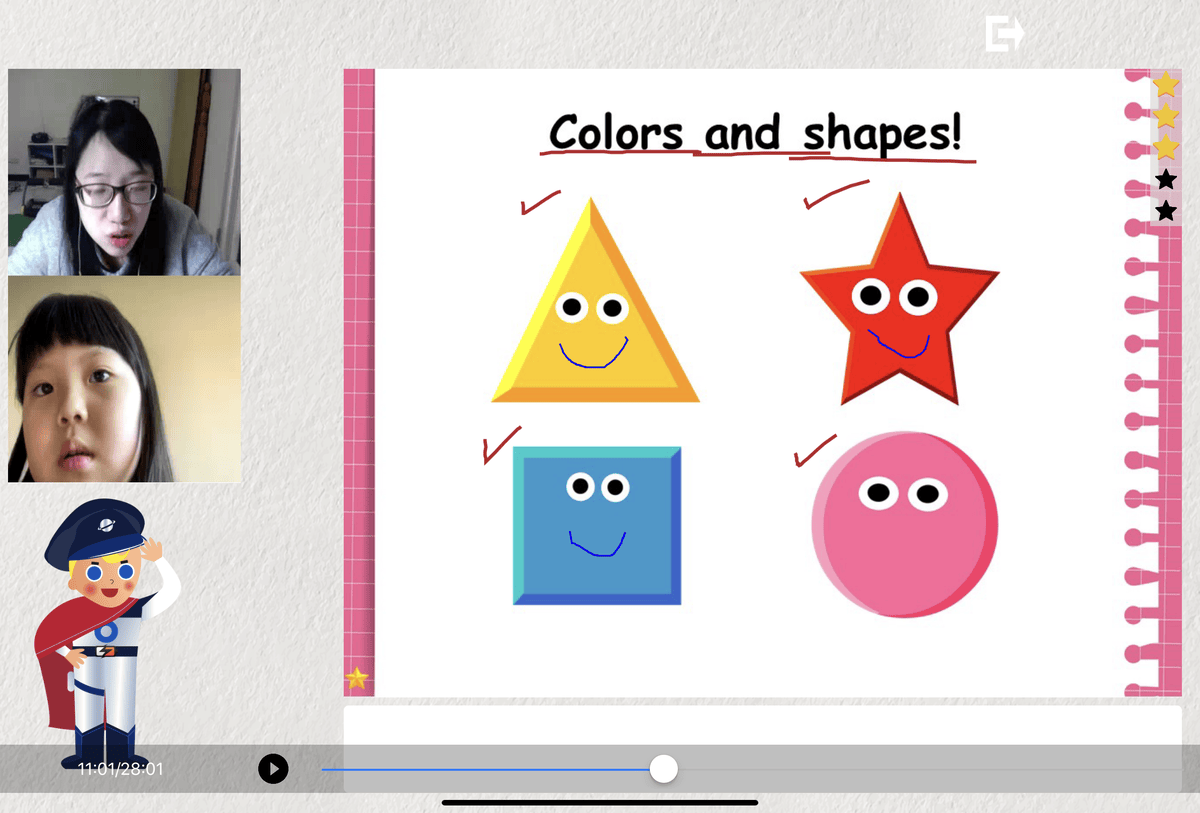Tap the bottom black unearned star
This screenshot has width=1200, height=813.
pyautogui.click(x=1165, y=211)
